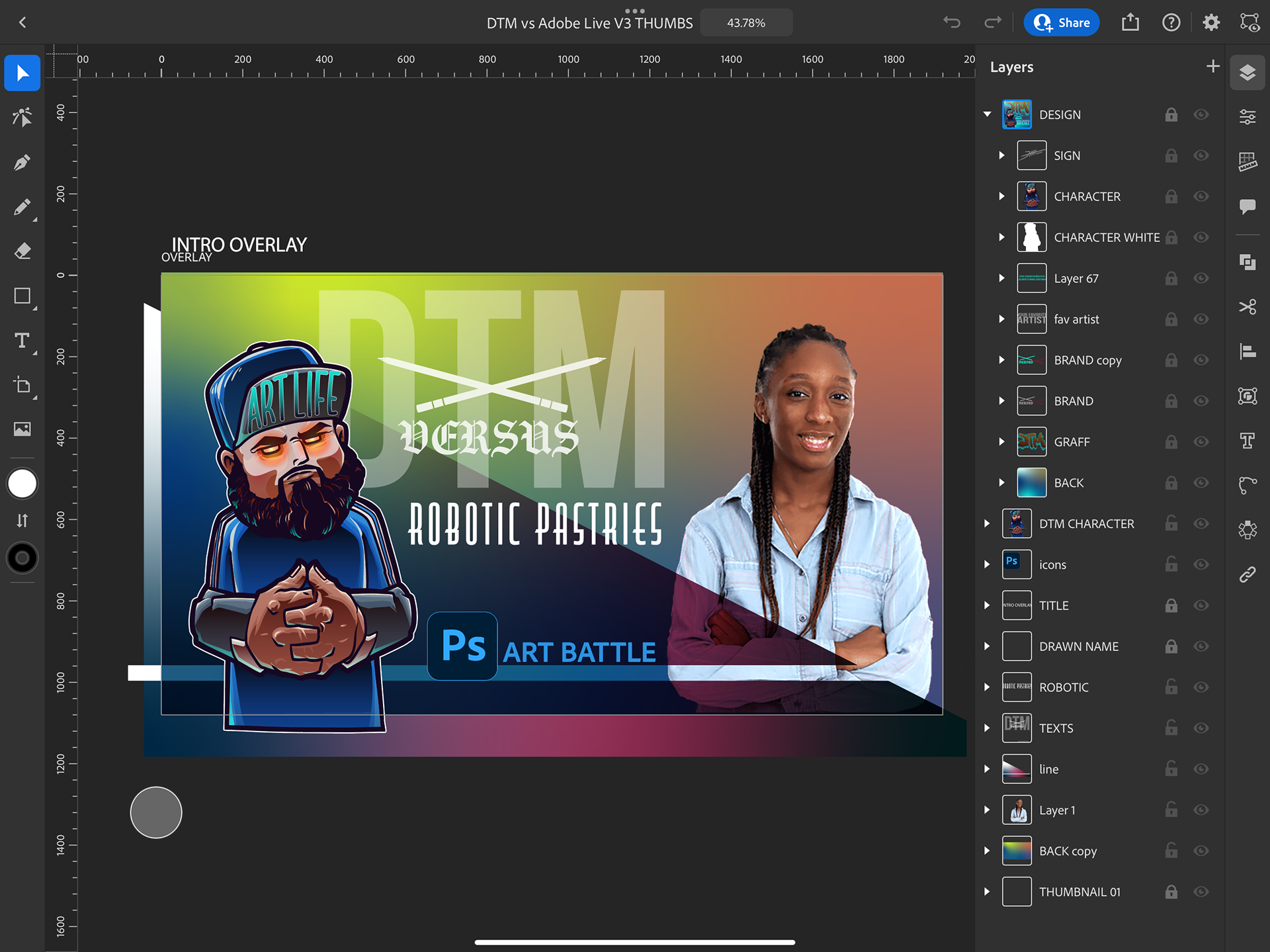Viewport: 1270px width, 952px height.
Task: Open the foreground white color chip
Action: pyautogui.click(x=22, y=484)
